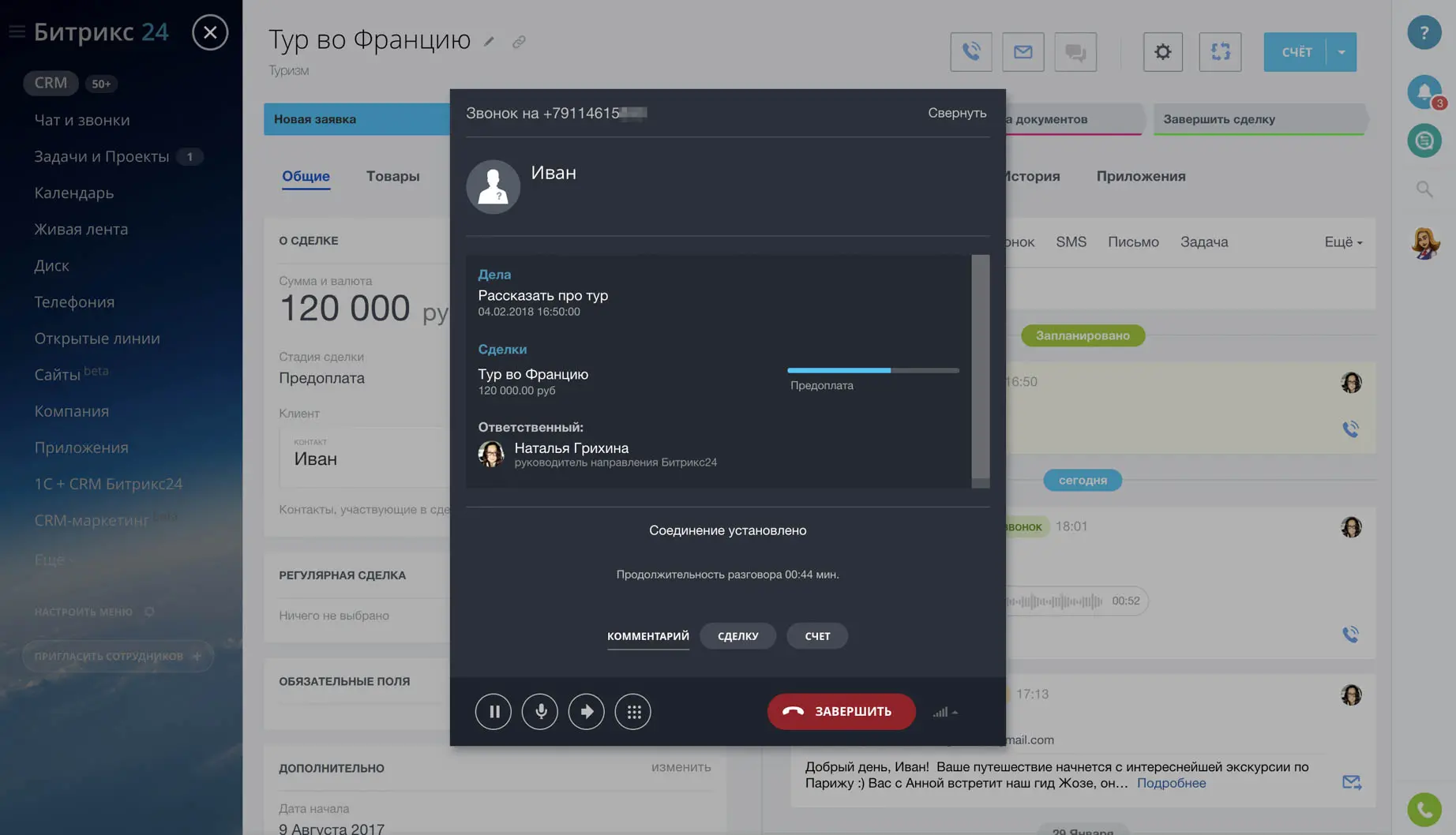Image resolution: width=1456 pixels, height=835 pixels.
Task: Open the Иван contact in client field
Action: tap(315, 459)
